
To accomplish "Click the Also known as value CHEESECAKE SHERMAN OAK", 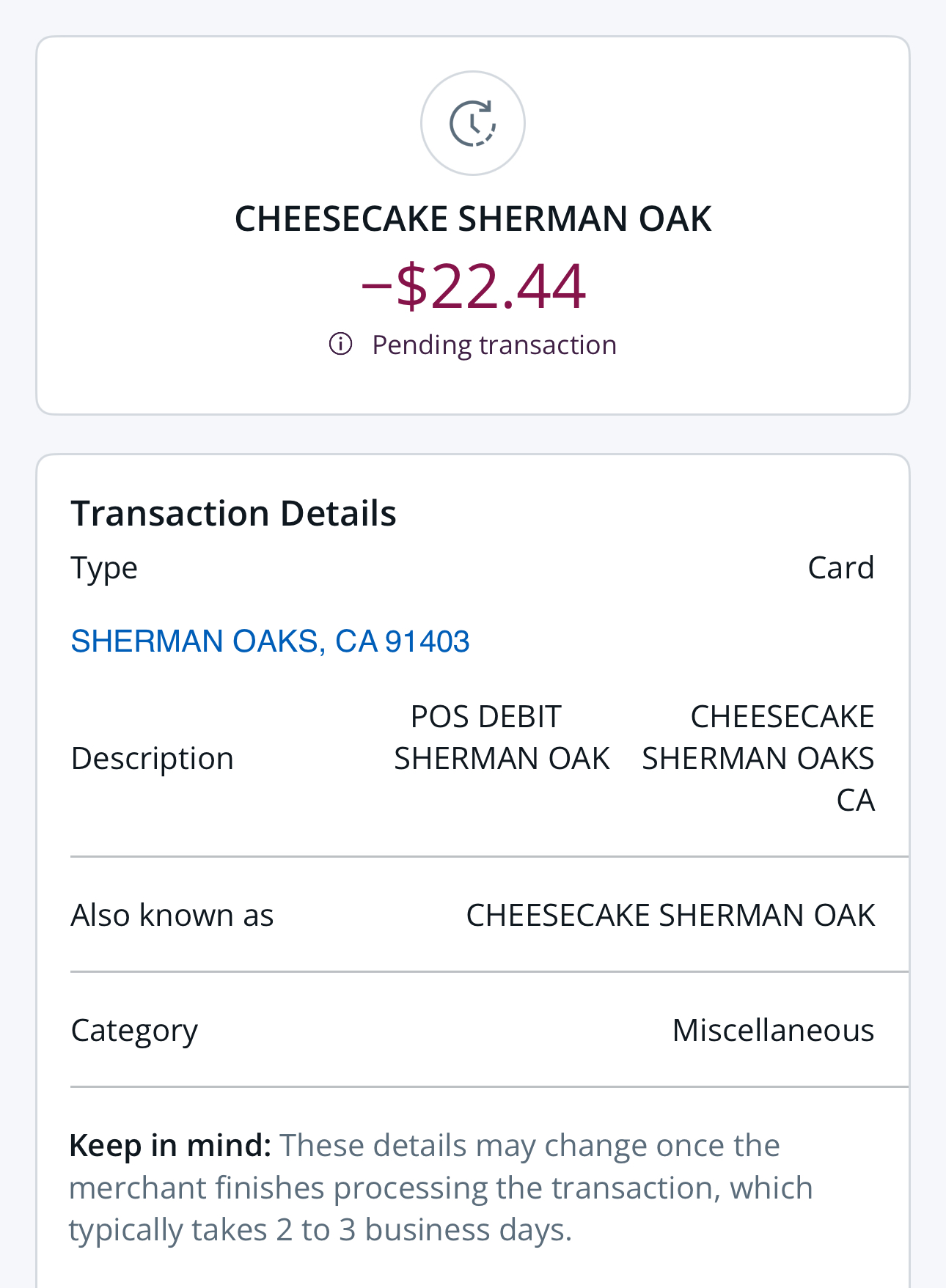I will 670,916.
